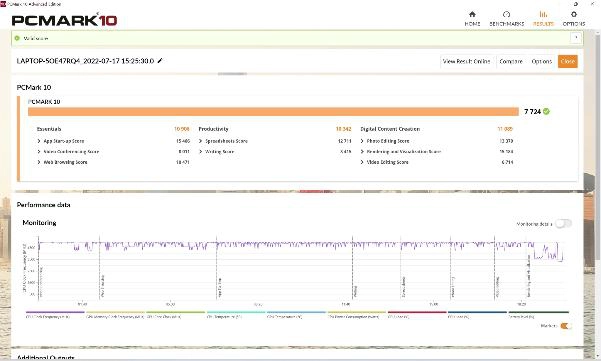This screenshot has width=601, height=361.
Task: Open the Options gear icon
Action: coord(574,15)
